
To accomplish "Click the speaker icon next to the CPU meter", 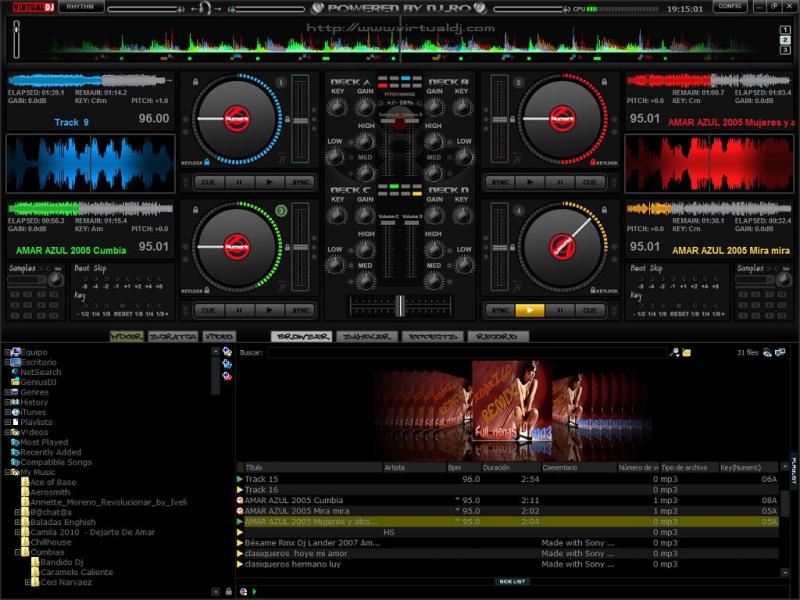I will (565, 8).
